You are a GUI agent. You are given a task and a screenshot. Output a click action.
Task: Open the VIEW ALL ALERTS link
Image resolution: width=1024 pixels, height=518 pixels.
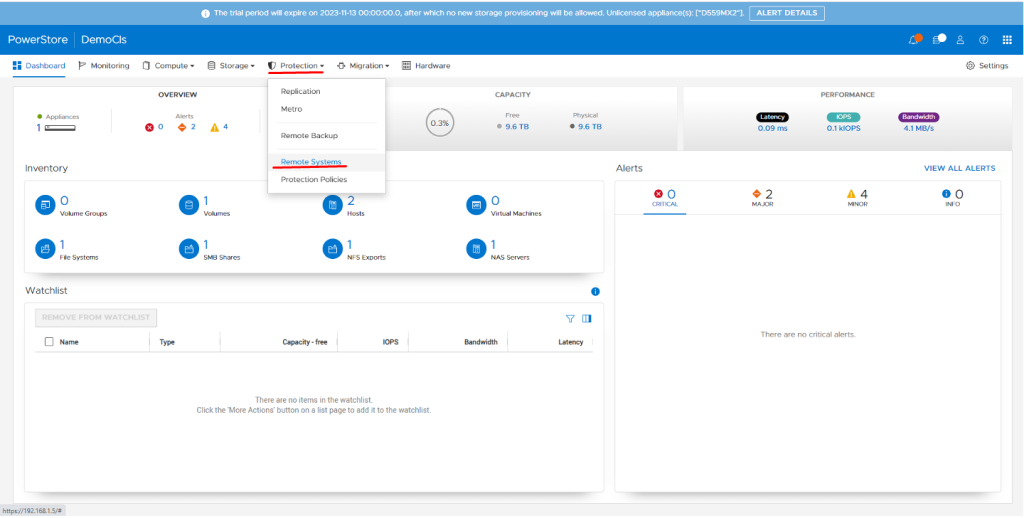[959, 169]
